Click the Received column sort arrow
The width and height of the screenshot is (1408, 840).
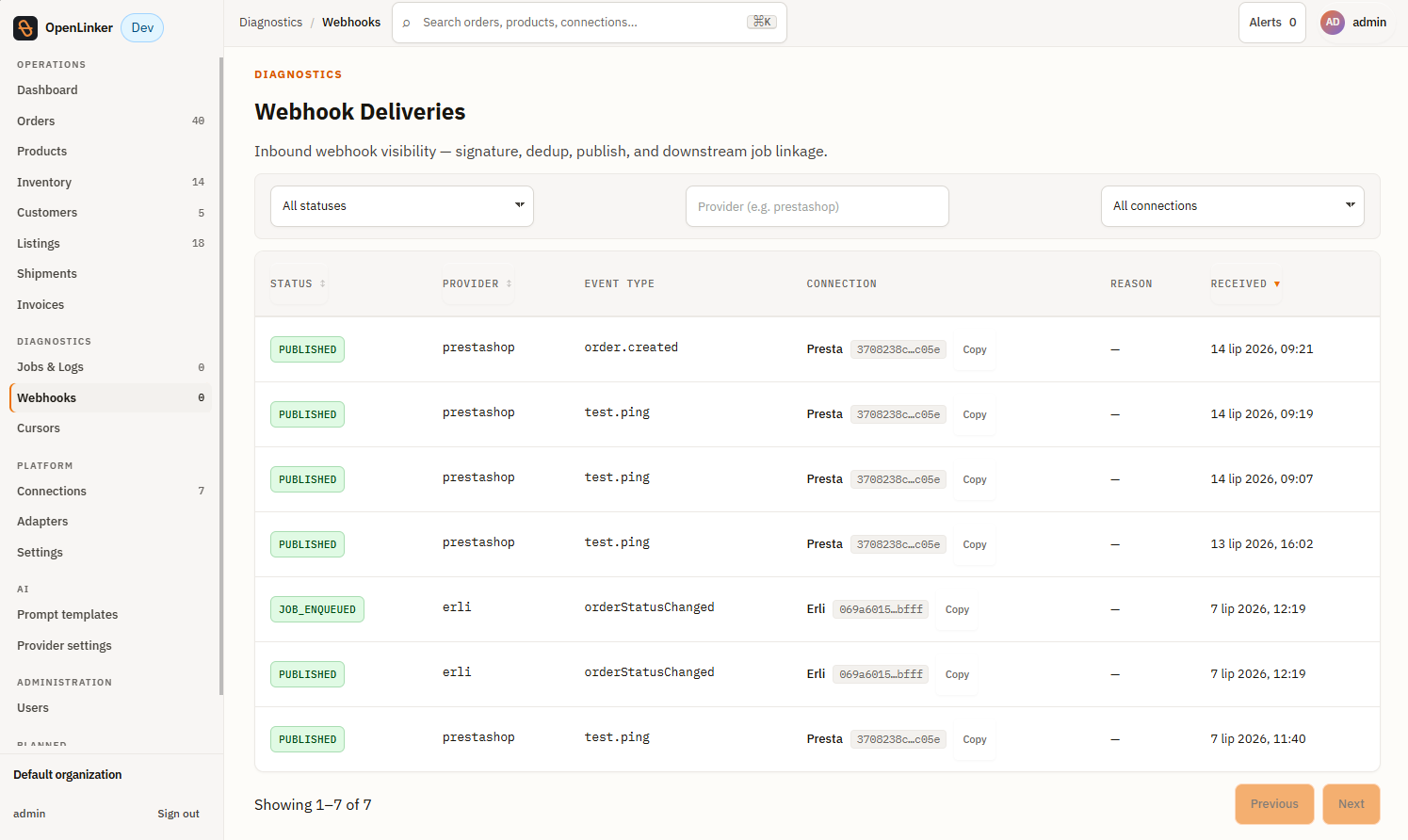1277,283
